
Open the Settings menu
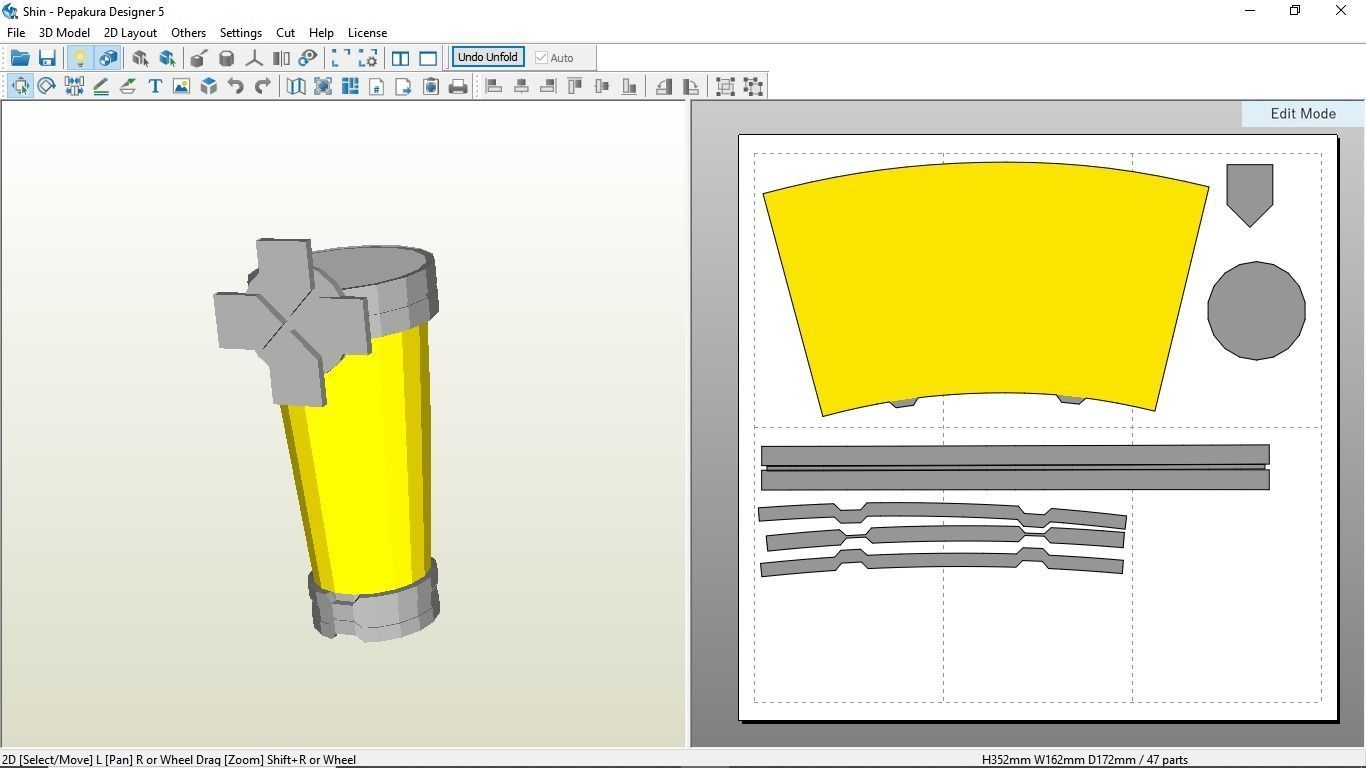pyautogui.click(x=240, y=33)
